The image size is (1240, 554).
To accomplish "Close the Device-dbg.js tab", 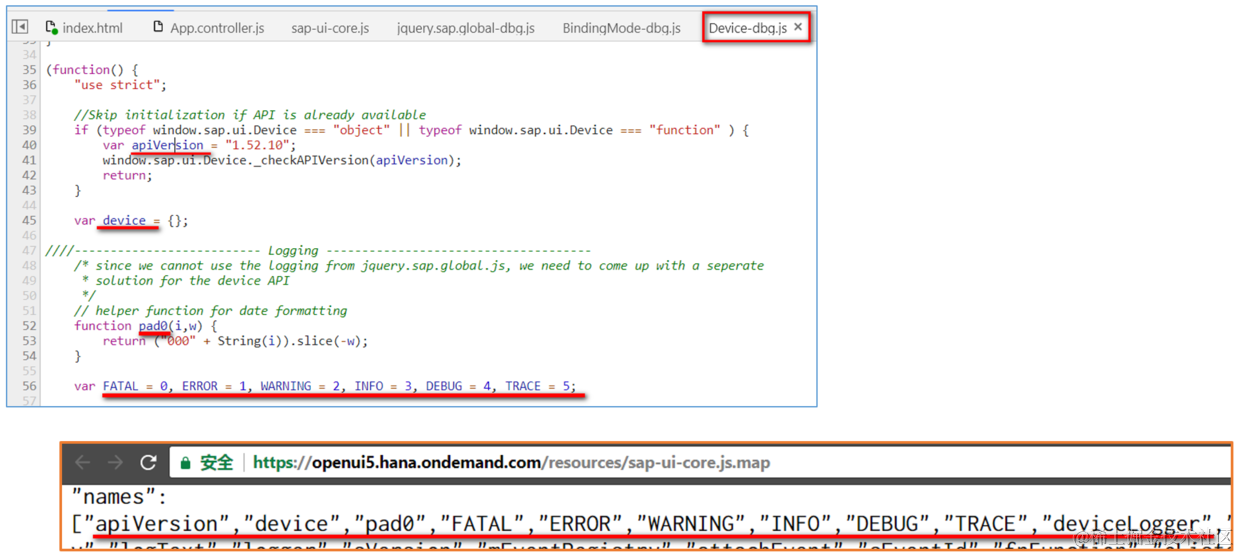I will click(798, 27).
